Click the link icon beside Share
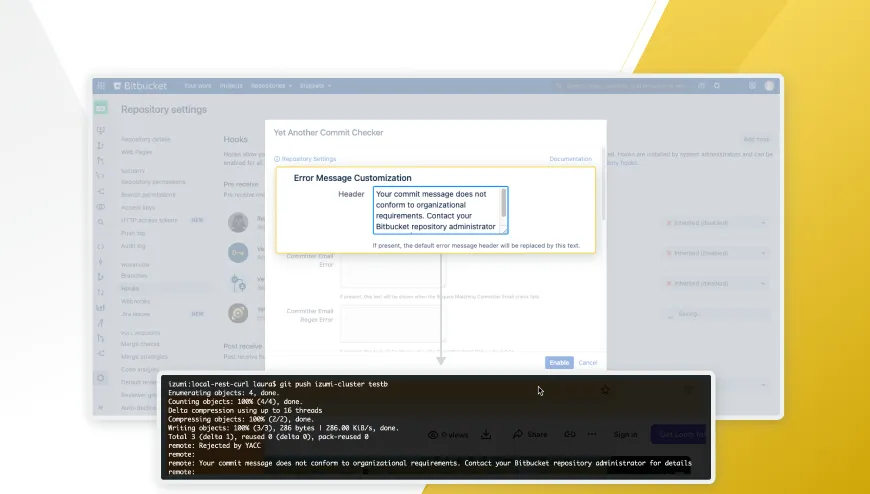This screenshot has width=870, height=494. (570, 435)
